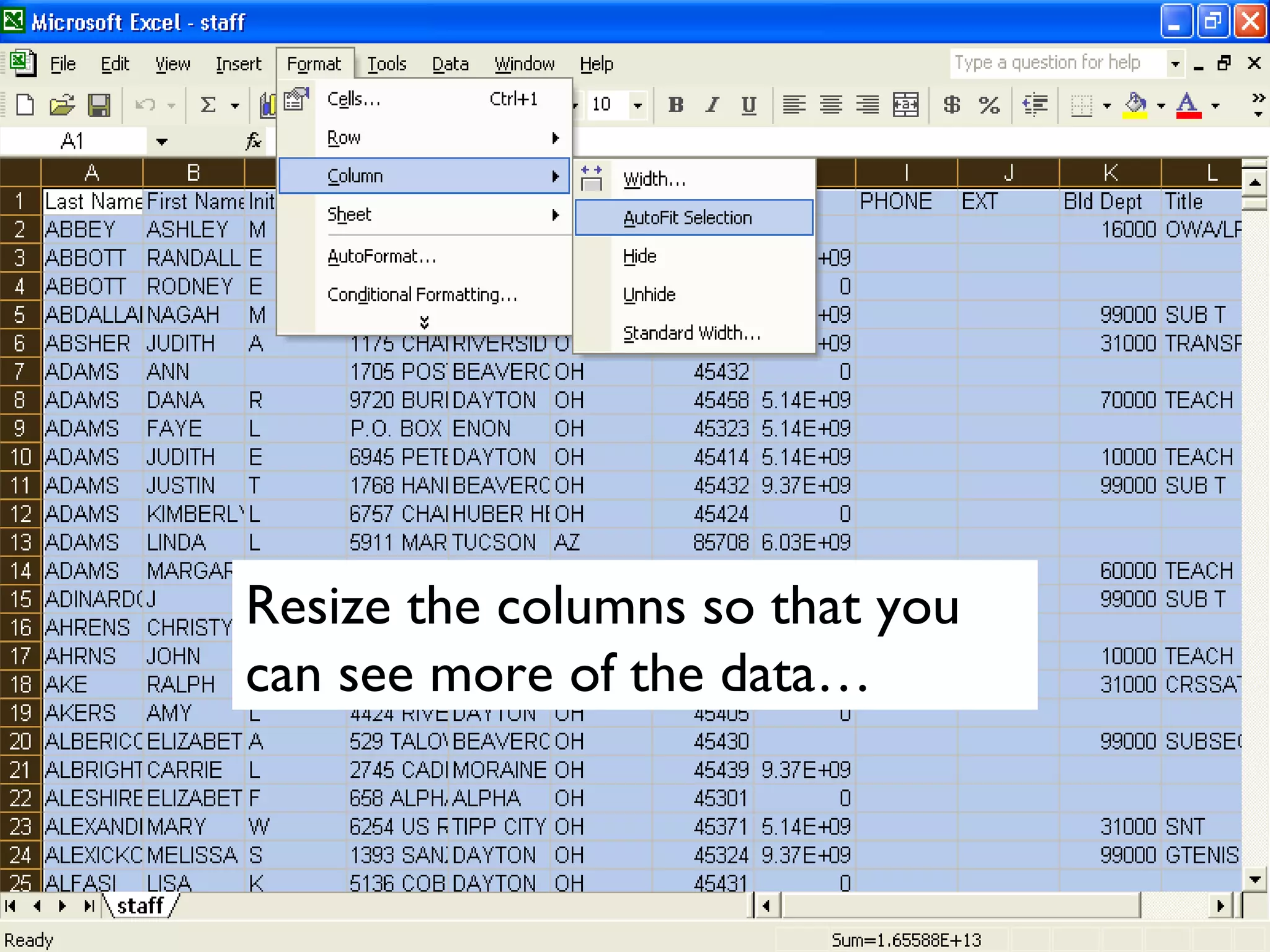
Task: Open the font size dropdown
Action: click(637, 105)
